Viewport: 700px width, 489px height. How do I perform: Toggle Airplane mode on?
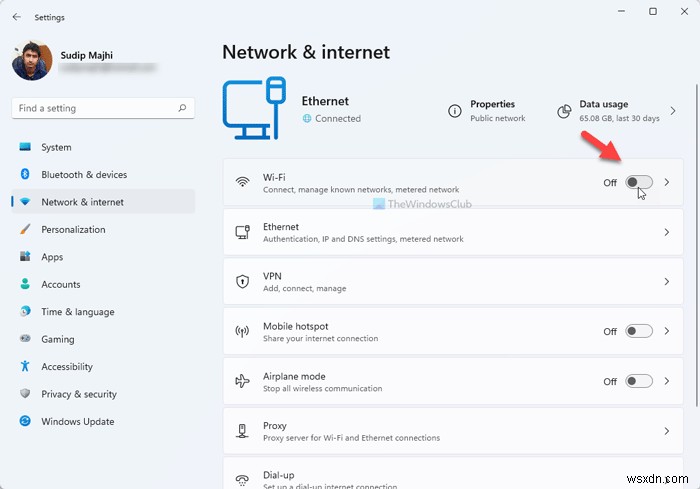(x=638, y=381)
